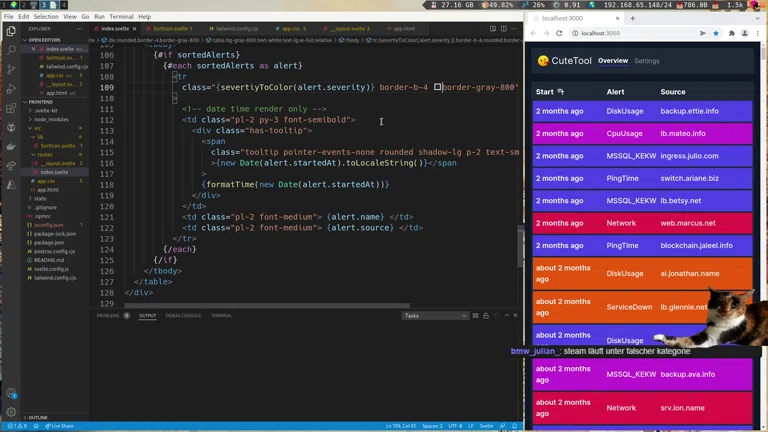Viewport: 768px width, 432px height.
Task: Click Live Share in status bar
Action: pyautogui.click(x=59, y=426)
